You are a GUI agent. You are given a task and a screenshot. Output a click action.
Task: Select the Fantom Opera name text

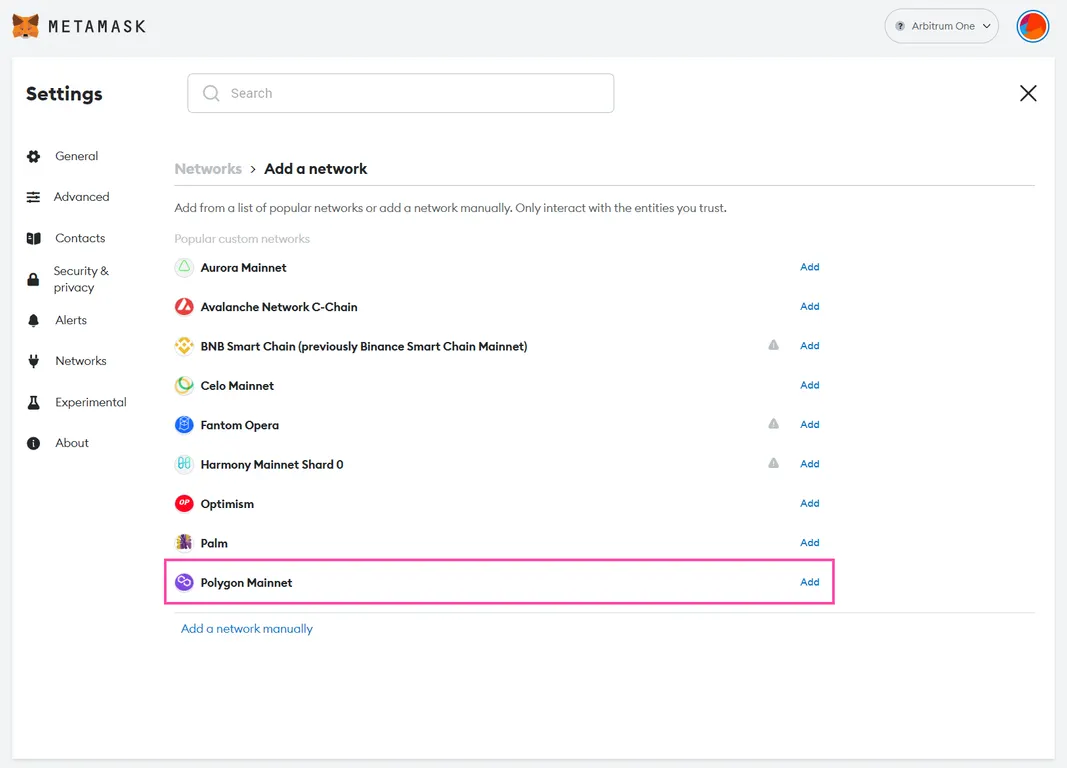tap(240, 426)
